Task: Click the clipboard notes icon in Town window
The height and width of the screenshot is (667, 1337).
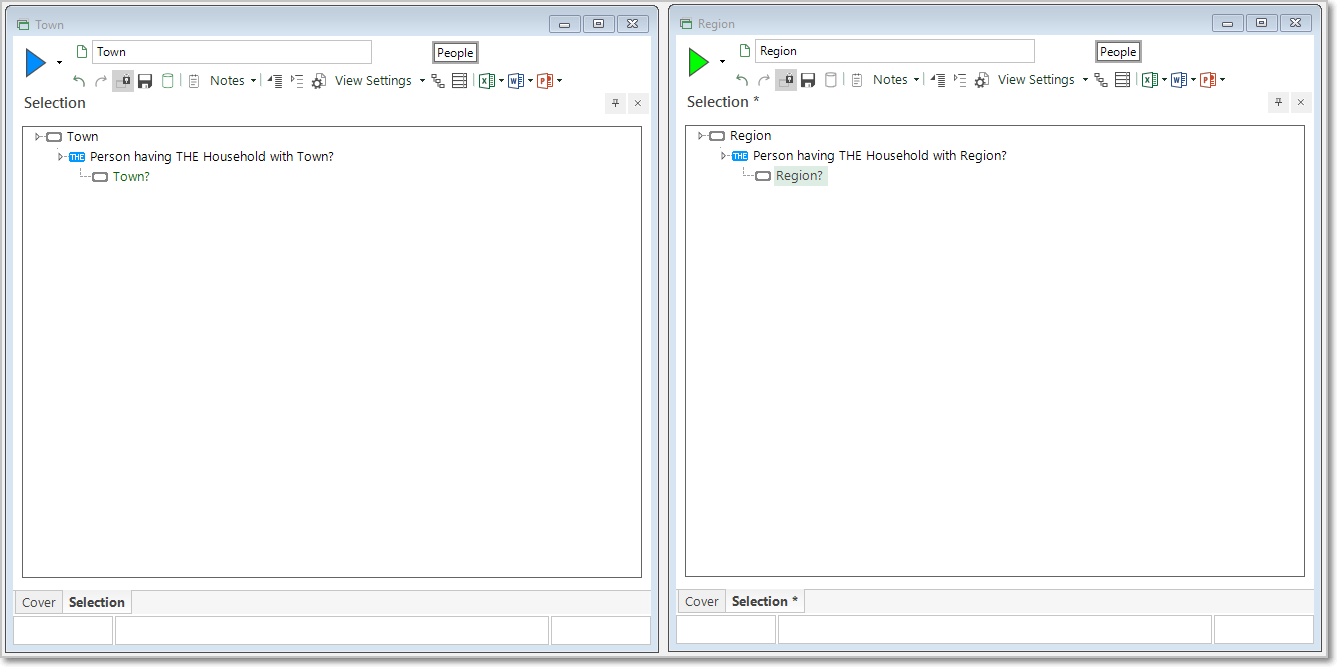Action: coord(194,81)
